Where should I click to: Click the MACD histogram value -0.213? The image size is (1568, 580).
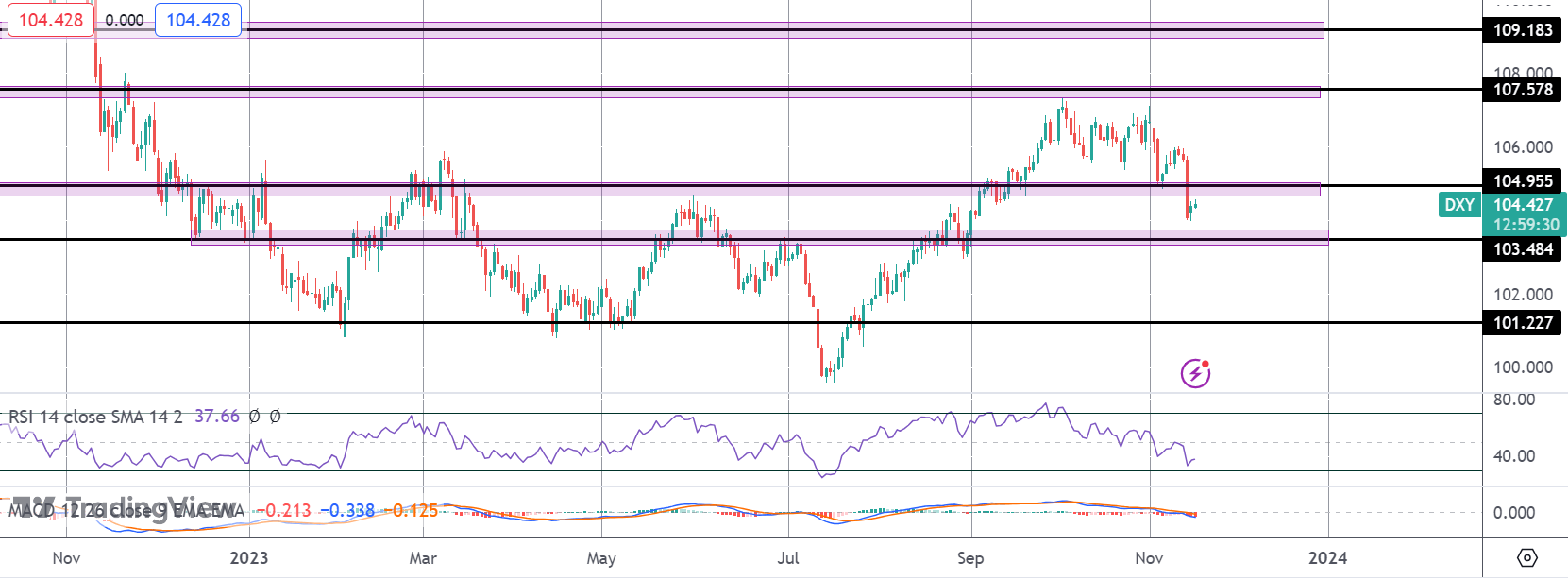[284, 511]
